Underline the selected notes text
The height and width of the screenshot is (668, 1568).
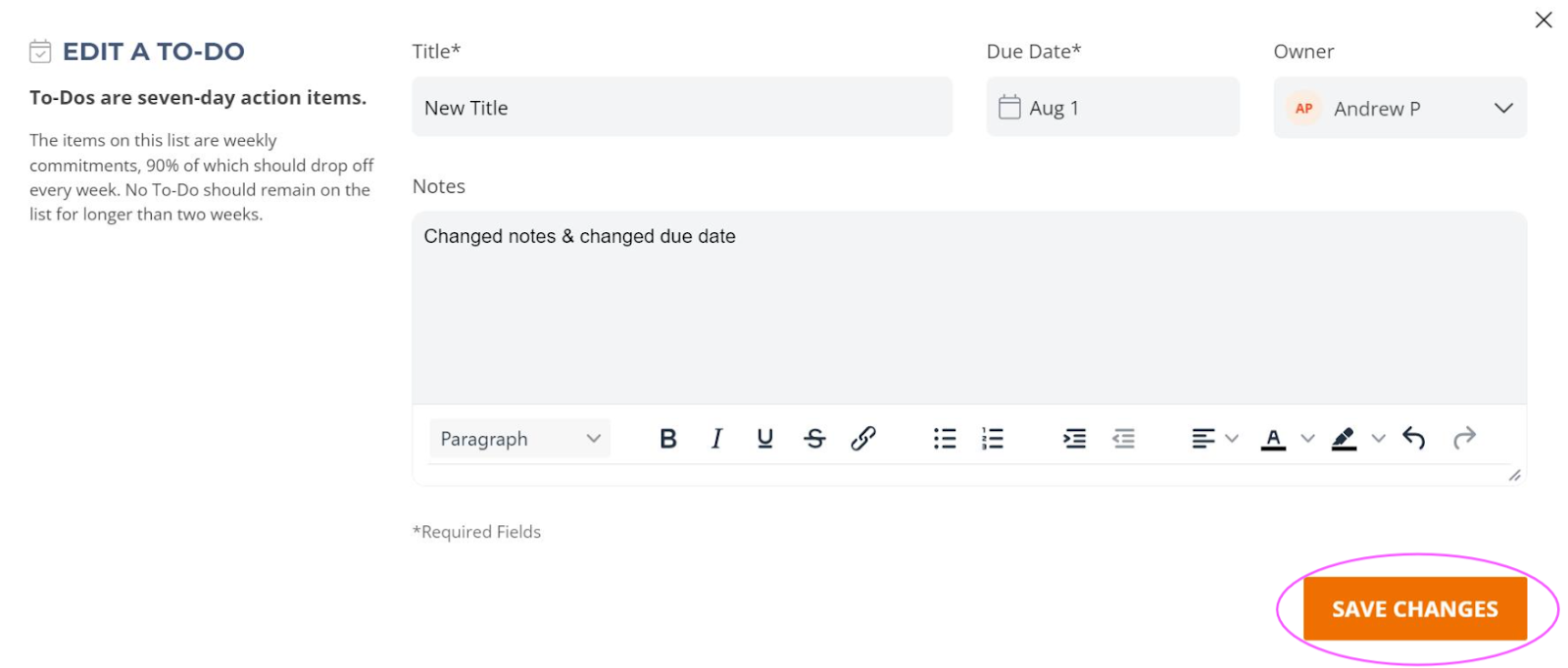tap(764, 439)
